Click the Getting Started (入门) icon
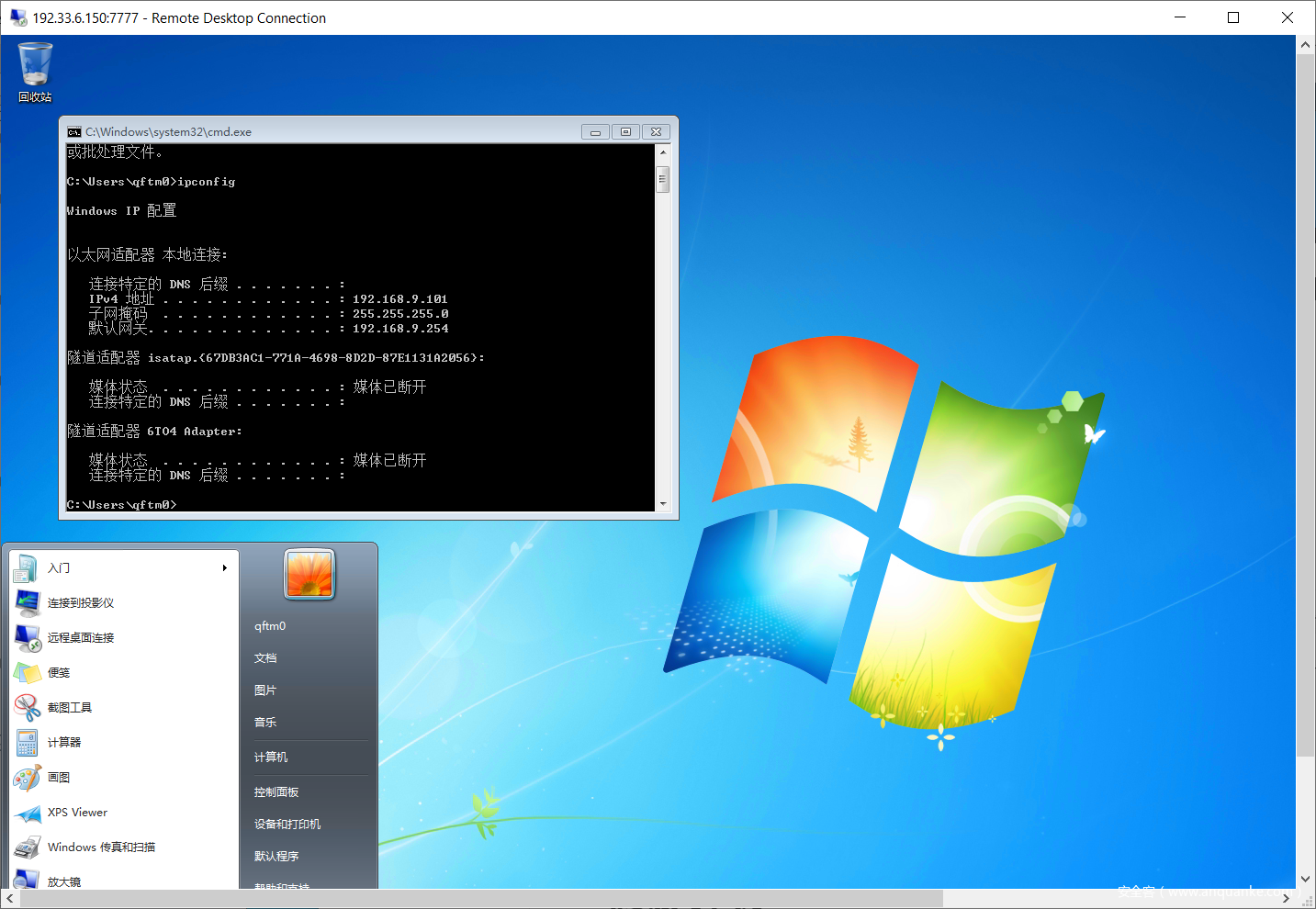This screenshot has width=1316, height=909. (26, 568)
